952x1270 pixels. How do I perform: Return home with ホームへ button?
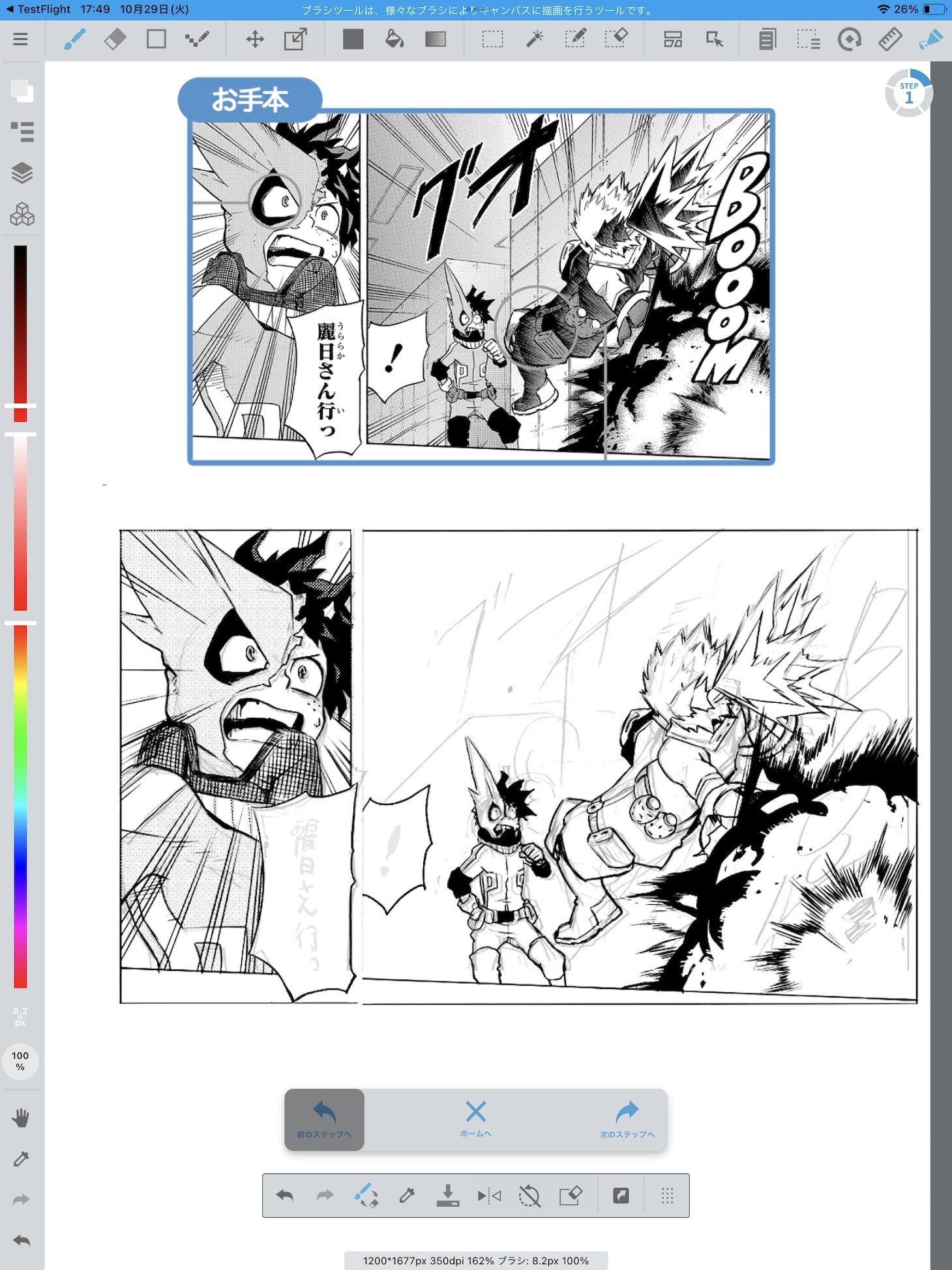(x=475, y=1119)
